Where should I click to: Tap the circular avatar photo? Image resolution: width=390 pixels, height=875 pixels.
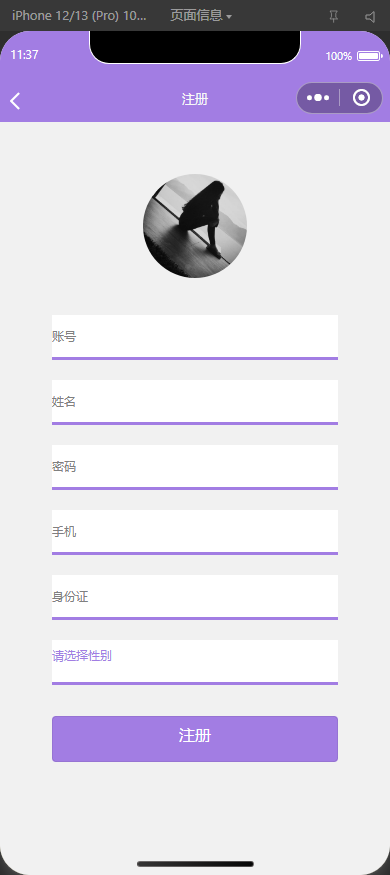tap(195, 225)
